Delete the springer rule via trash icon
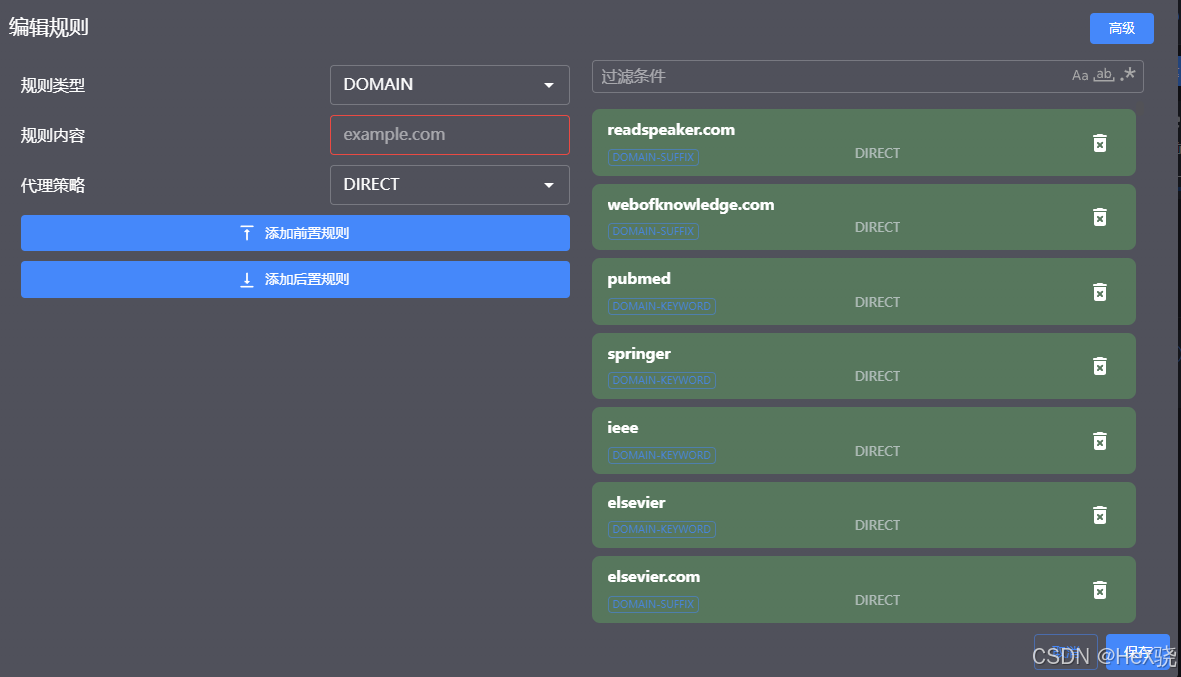This screenshot has height=677, width=1181. pos(1099,366)
